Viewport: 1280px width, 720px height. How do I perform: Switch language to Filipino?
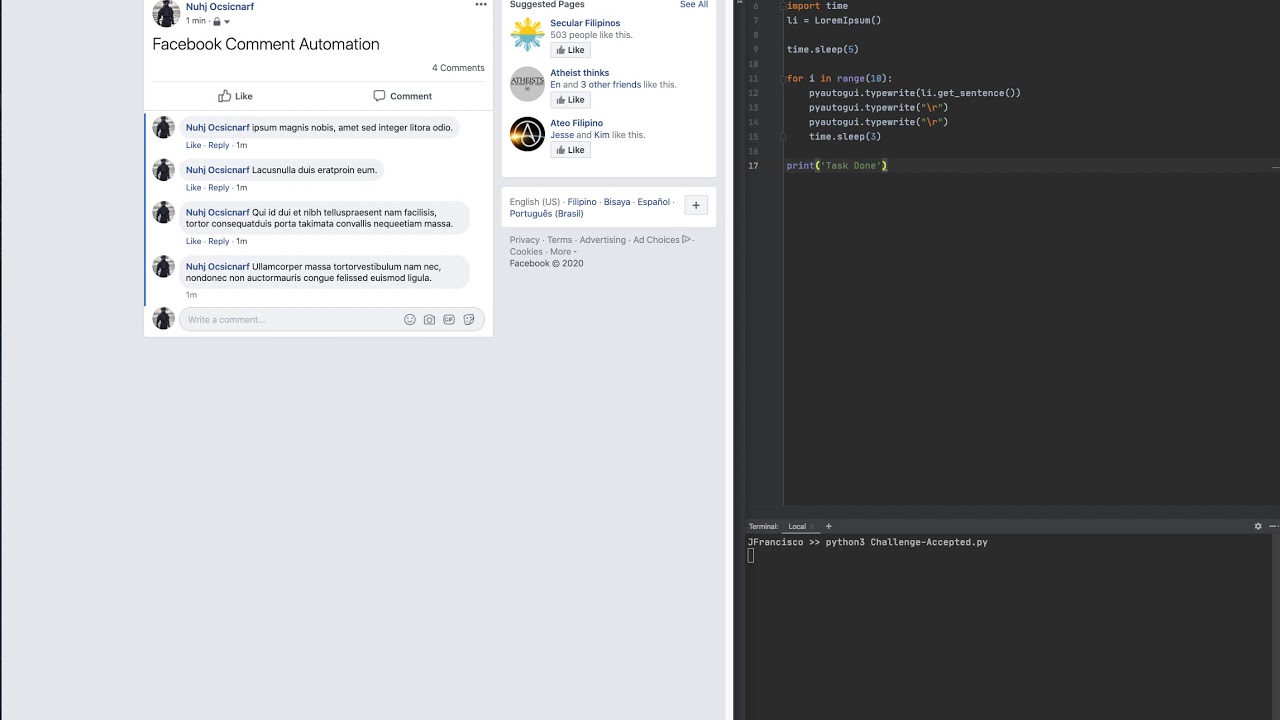[582, 202]
